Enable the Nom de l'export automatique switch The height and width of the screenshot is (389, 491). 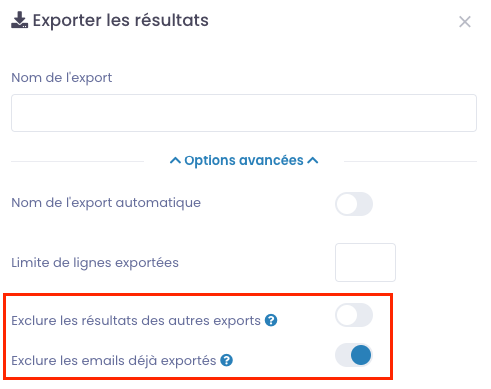354,204
